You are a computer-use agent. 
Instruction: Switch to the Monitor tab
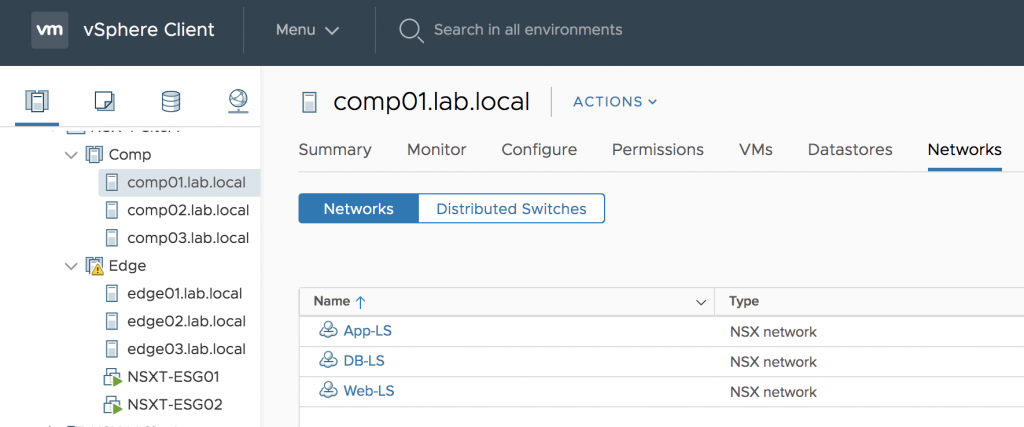437,150
